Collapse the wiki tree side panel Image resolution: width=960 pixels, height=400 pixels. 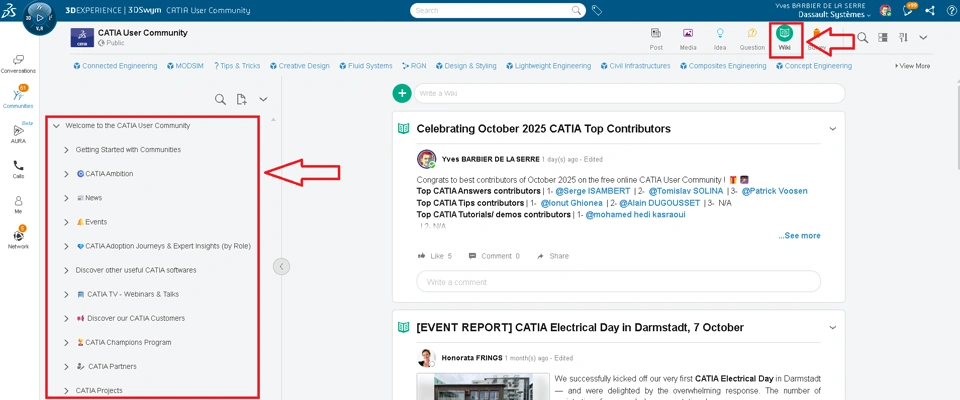point(281,266)
